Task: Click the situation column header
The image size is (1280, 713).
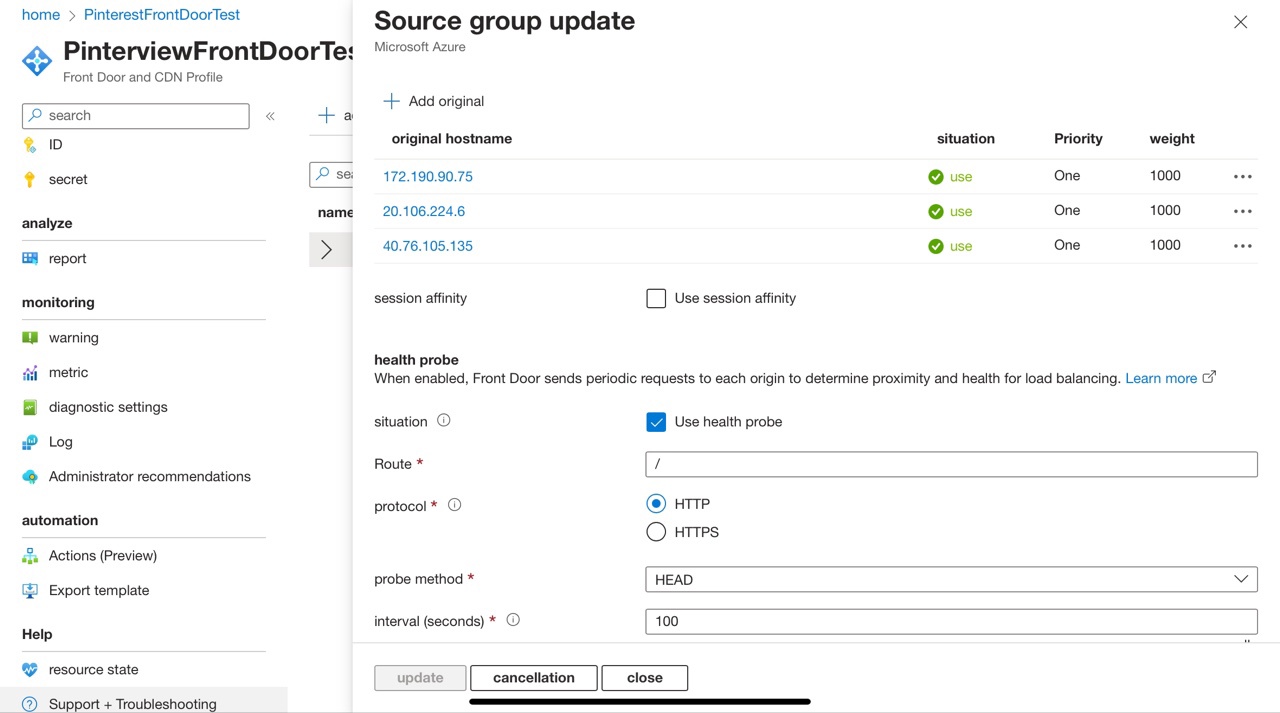Action: [x=966, y=139]
